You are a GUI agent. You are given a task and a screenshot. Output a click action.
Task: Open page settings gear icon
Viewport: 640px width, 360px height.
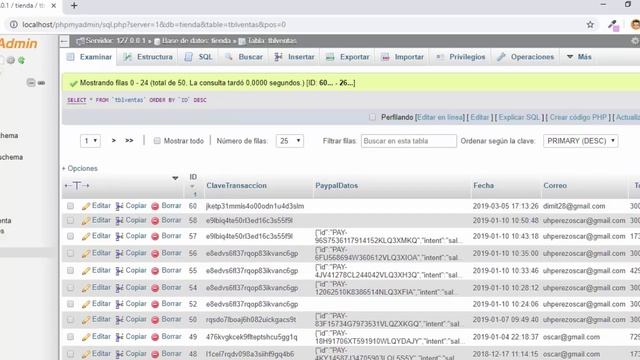[x=635, y=41]
